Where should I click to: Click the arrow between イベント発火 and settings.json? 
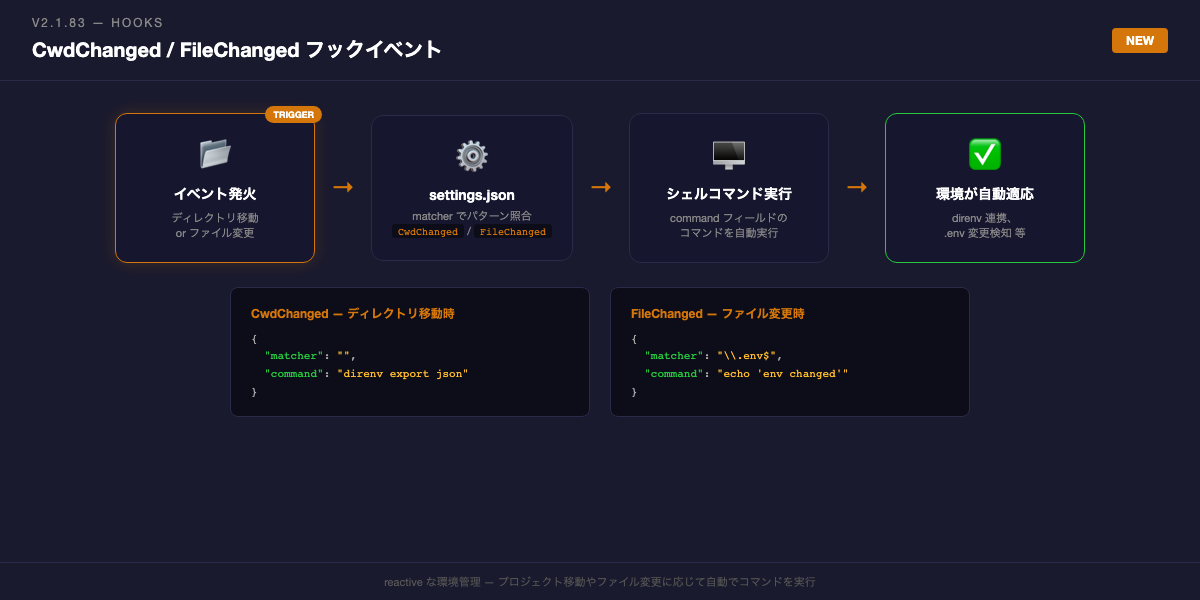pyautogui.click(x=344, y=187)
